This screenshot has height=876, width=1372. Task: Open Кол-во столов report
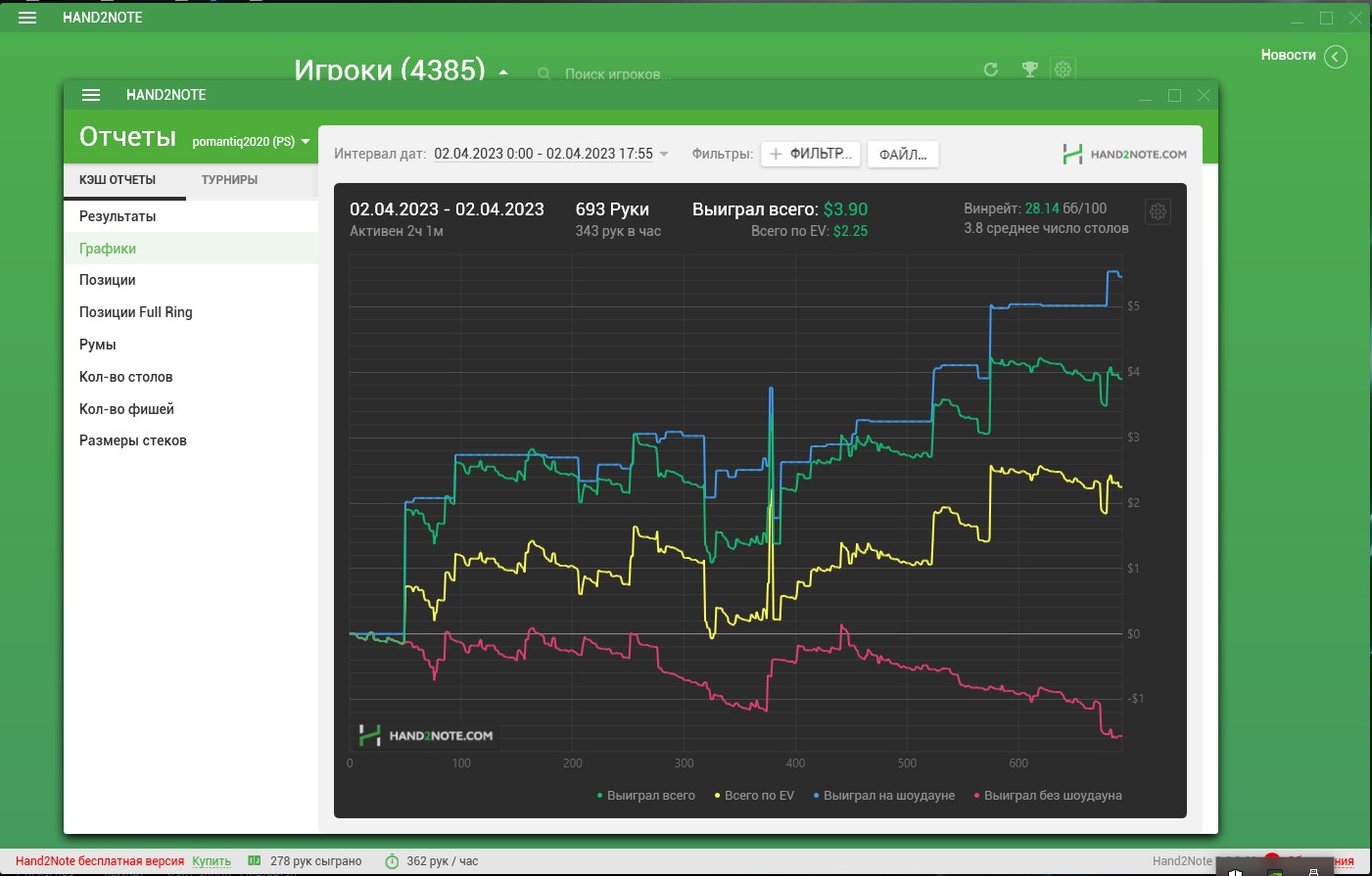point(191,377)
